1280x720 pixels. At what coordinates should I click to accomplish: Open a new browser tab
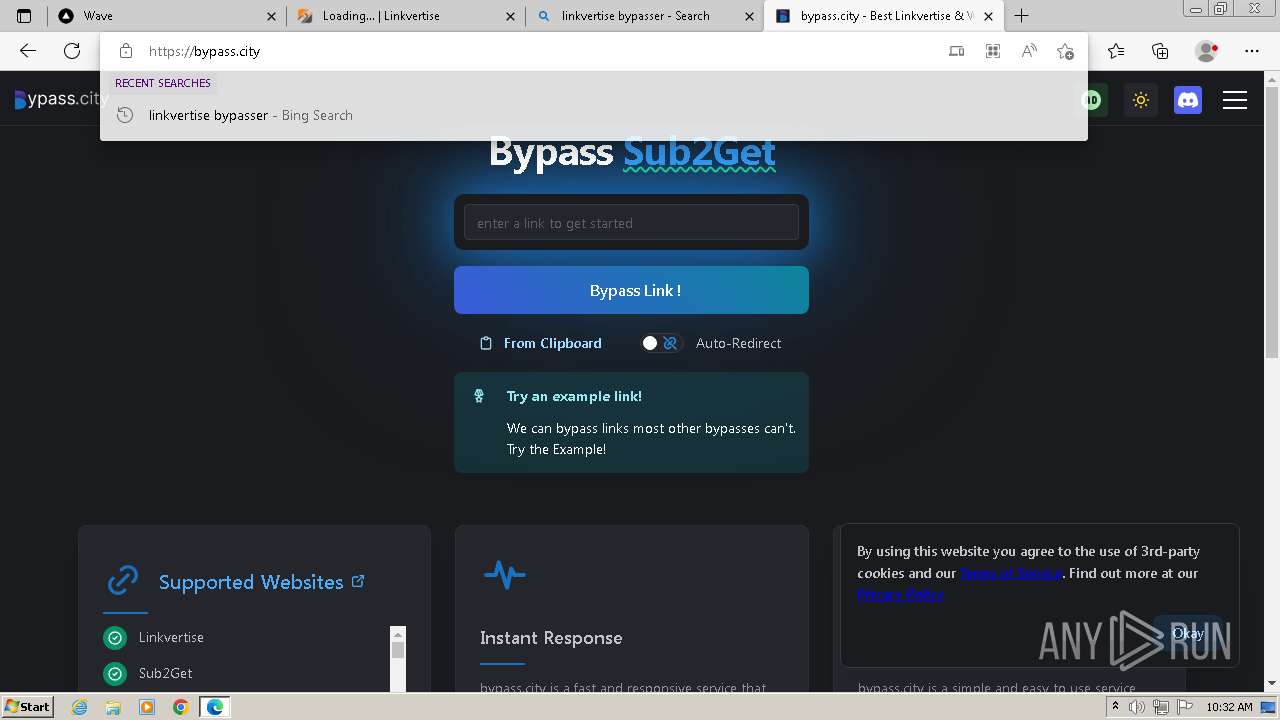click(1021, 16)
